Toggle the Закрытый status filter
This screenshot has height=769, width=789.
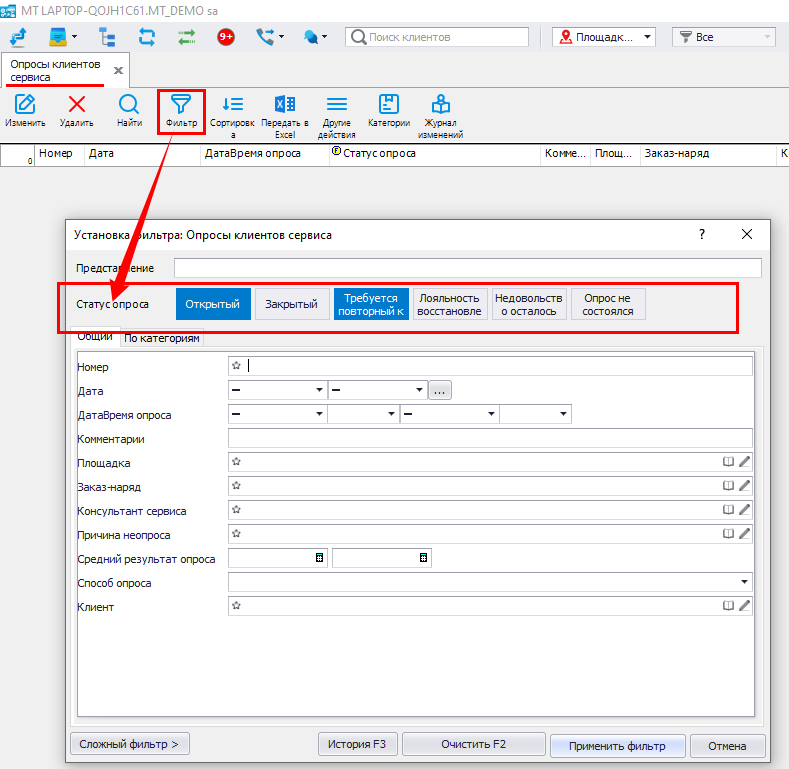[291, 304]
